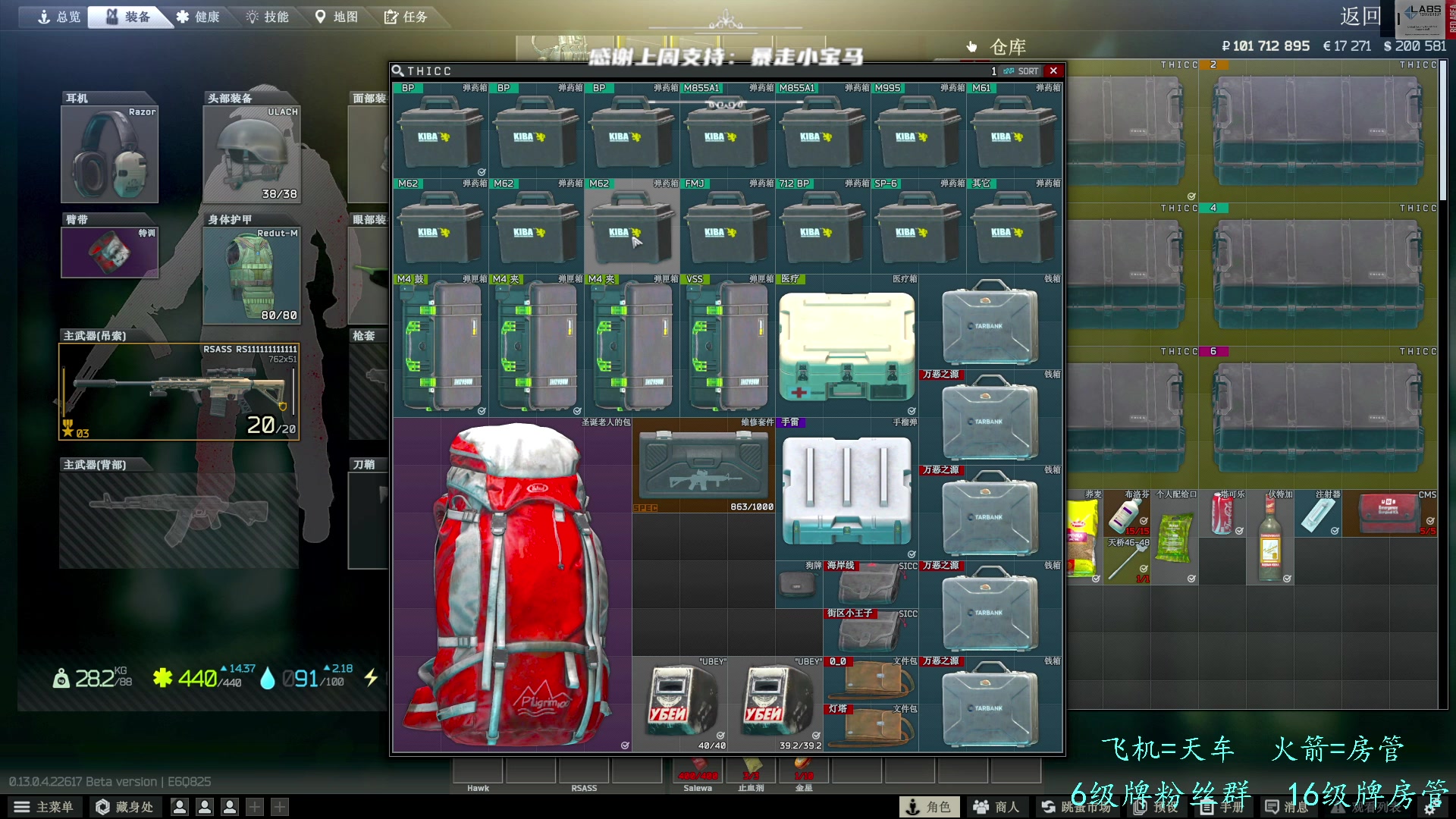1456x819 pixels.
Task: Close the THICC case window
Action: coord(1053,71)
